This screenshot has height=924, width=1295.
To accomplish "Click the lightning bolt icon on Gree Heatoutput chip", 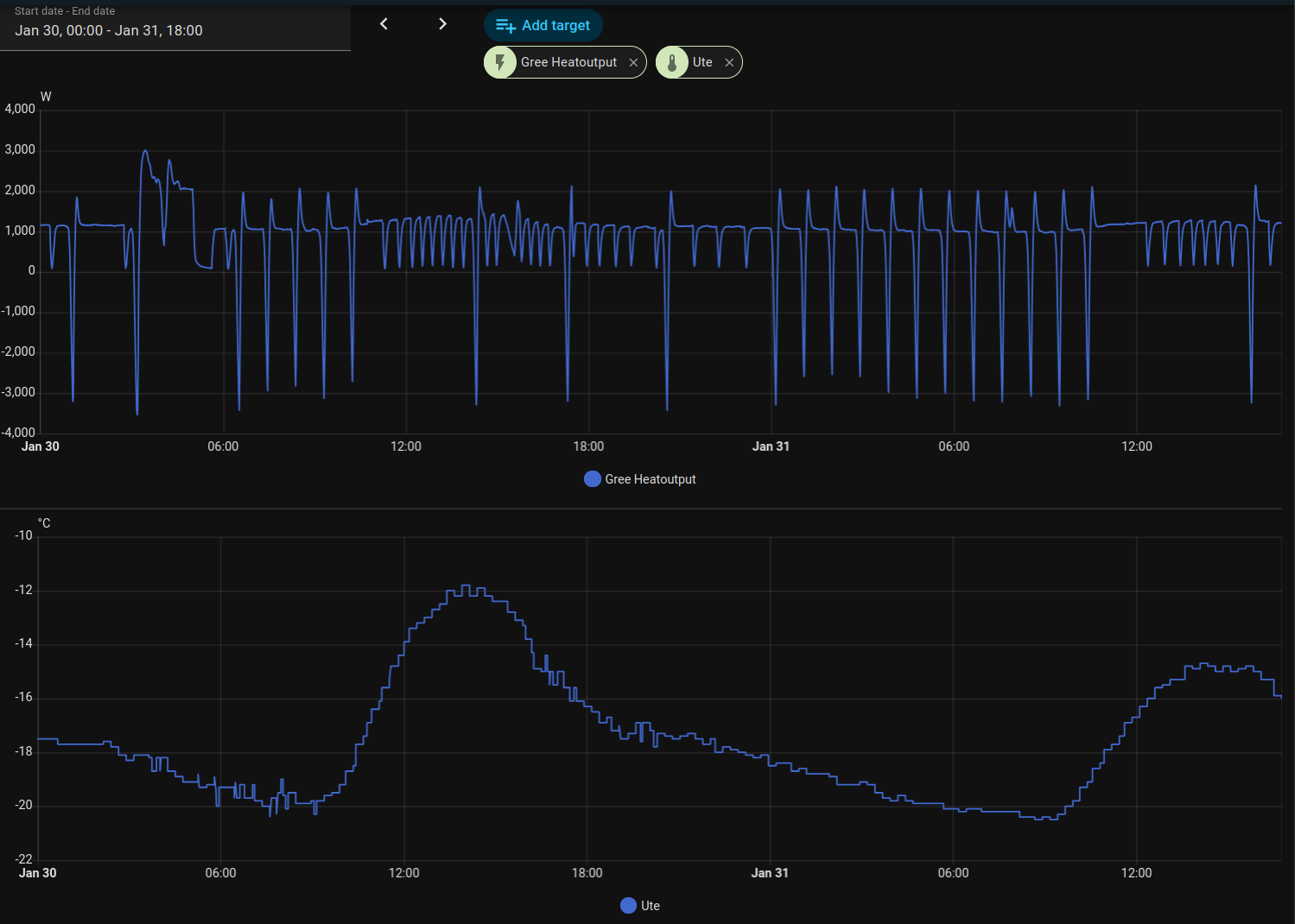I will pos(500,62).
